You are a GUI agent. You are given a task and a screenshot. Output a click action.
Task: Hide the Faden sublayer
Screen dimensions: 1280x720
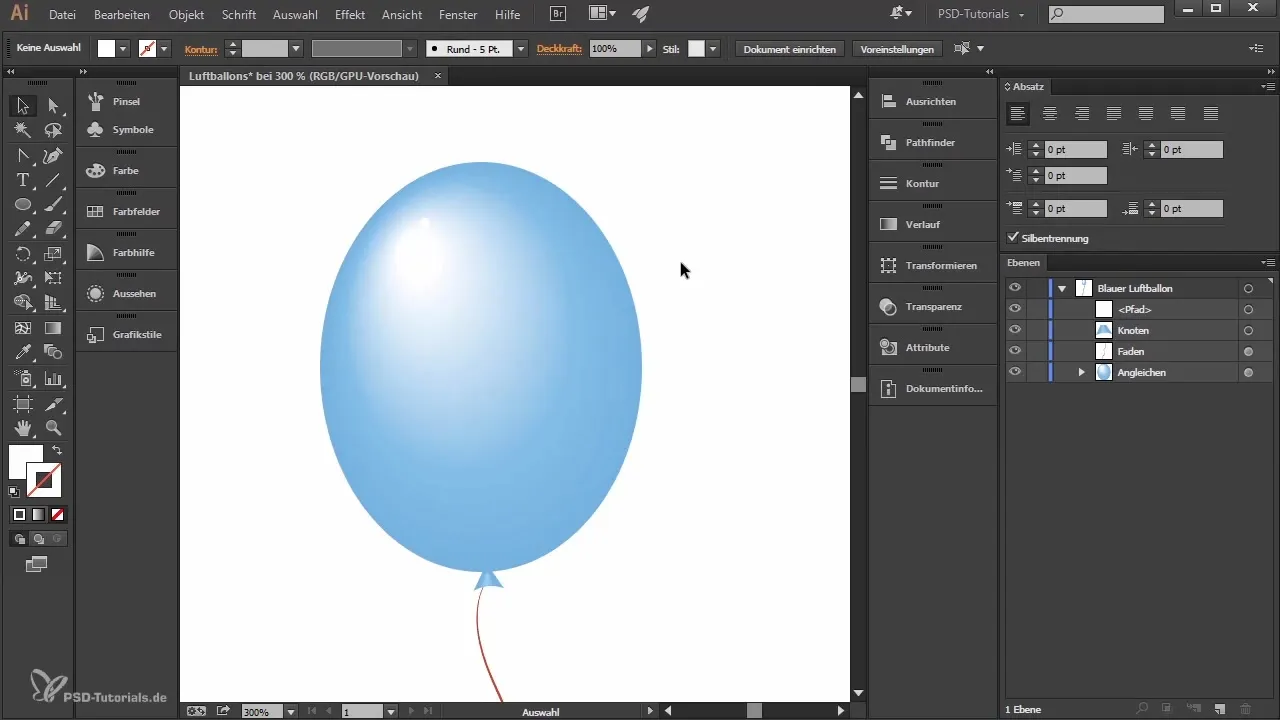[1015, 351]
